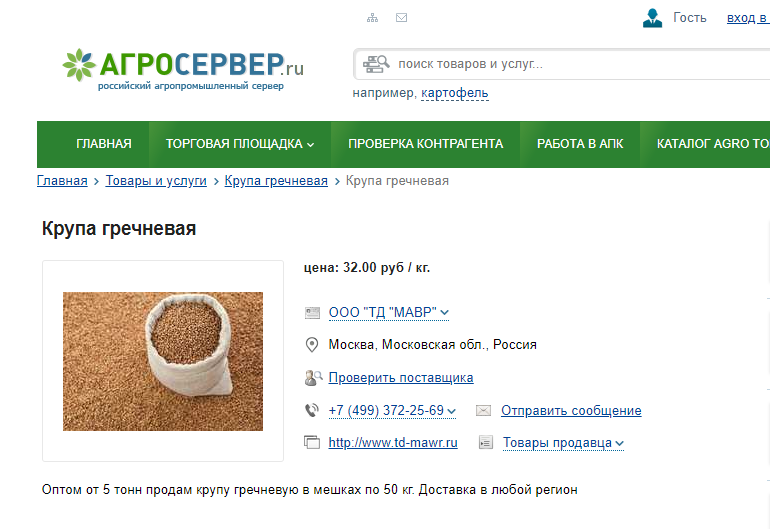This screenshot has height=529, width=770.
Task: Click the message envelope icon near Отправить сообщение
Action: coord(483,411)
